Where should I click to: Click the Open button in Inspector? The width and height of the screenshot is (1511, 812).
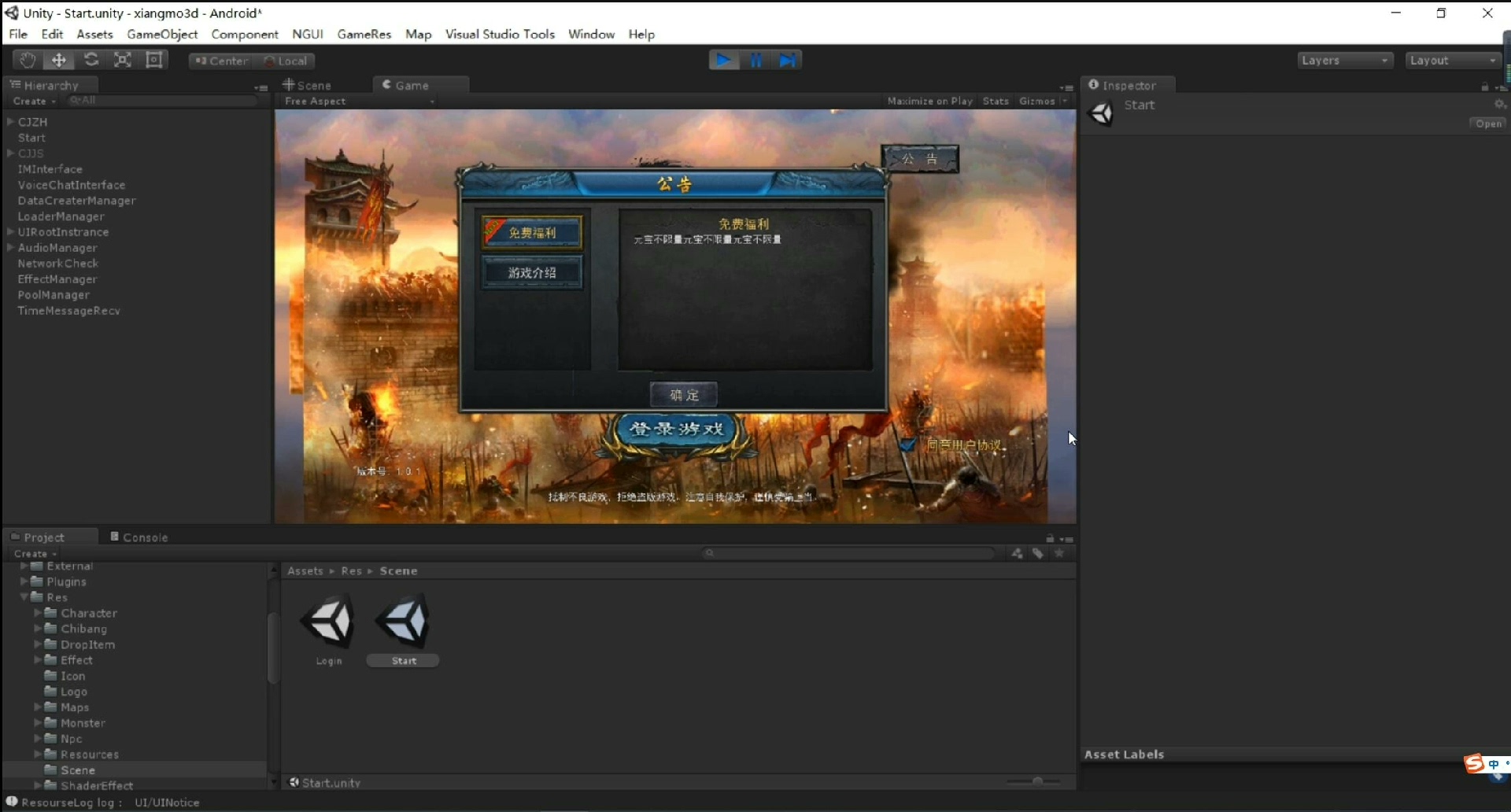click(1487, 124)
